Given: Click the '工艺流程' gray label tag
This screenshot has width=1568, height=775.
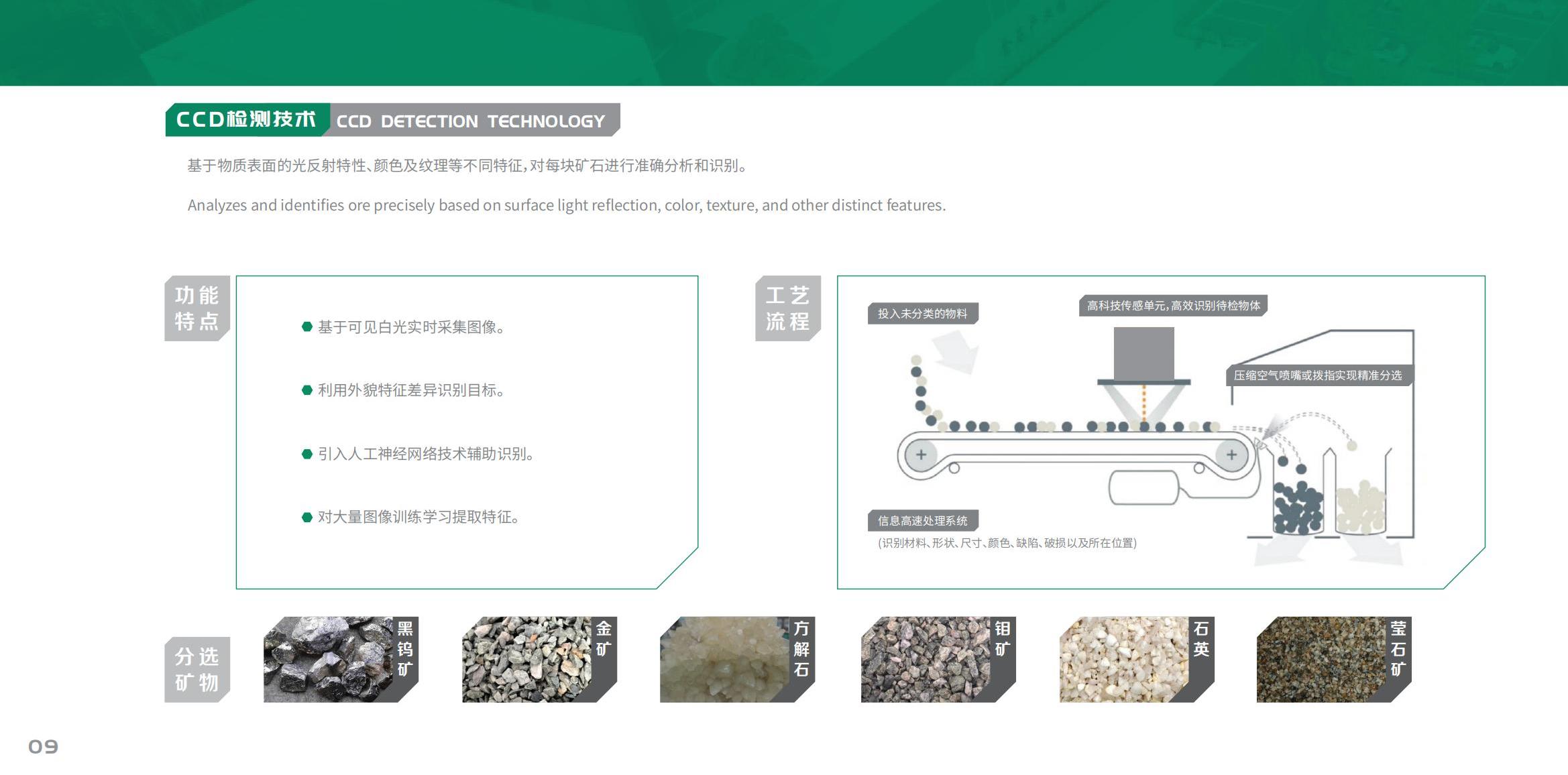Looking at the screenshot, I should [788, 308].
